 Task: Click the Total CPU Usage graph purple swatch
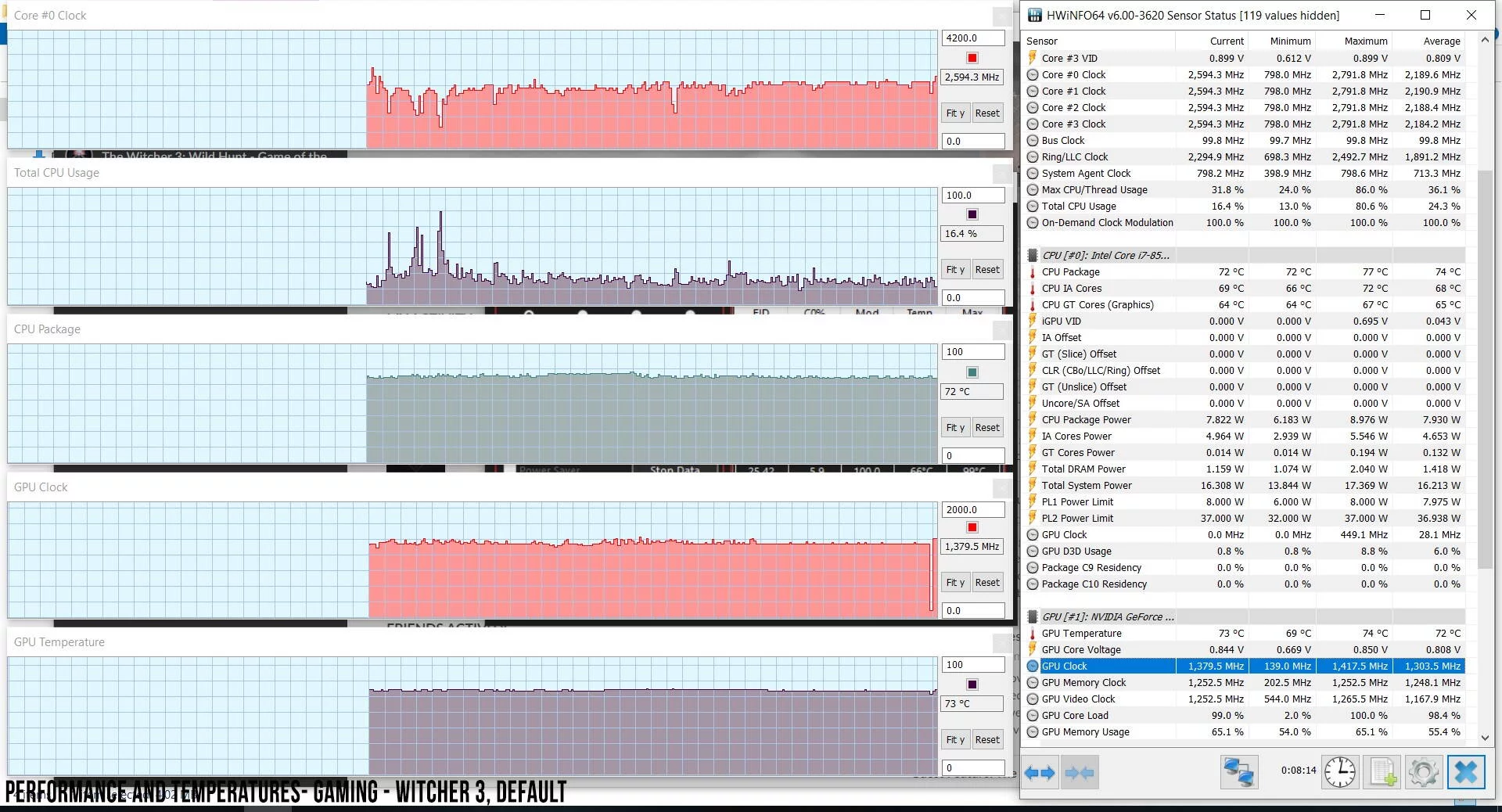coord(972,214)
